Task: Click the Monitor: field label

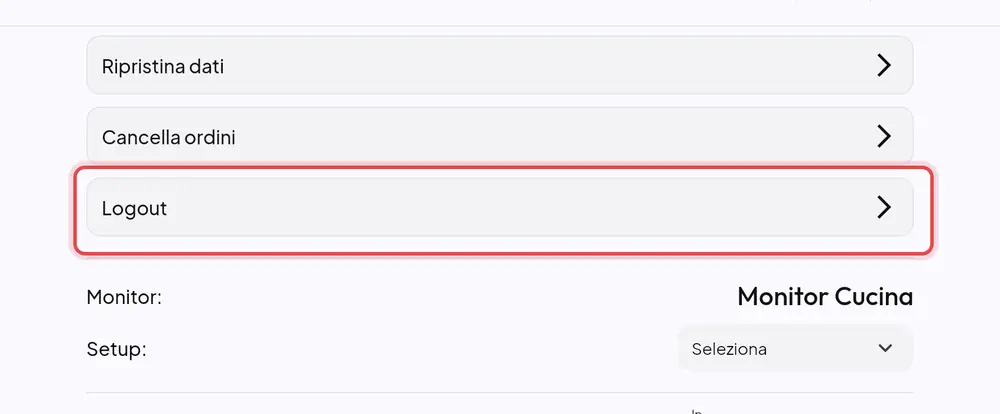Action: click(x=124, y=297)
